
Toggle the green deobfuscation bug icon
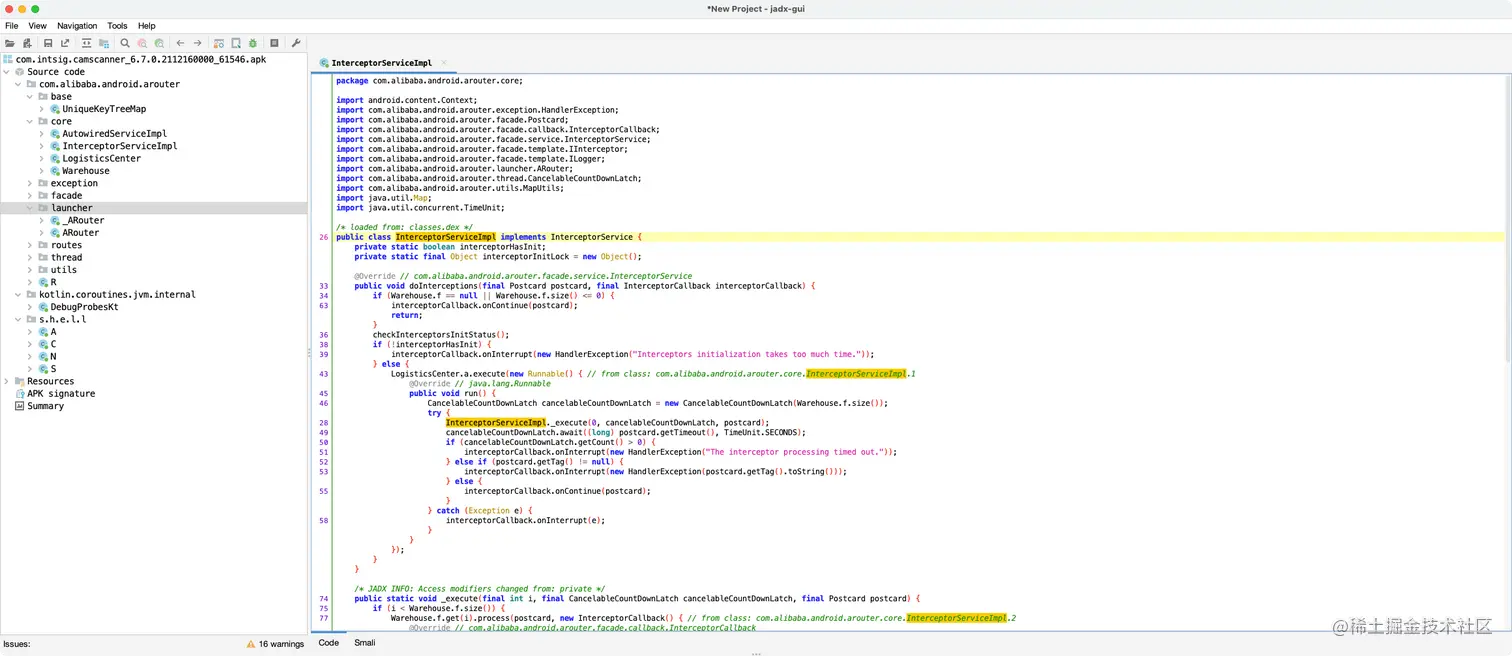click(x=253, y=43)
